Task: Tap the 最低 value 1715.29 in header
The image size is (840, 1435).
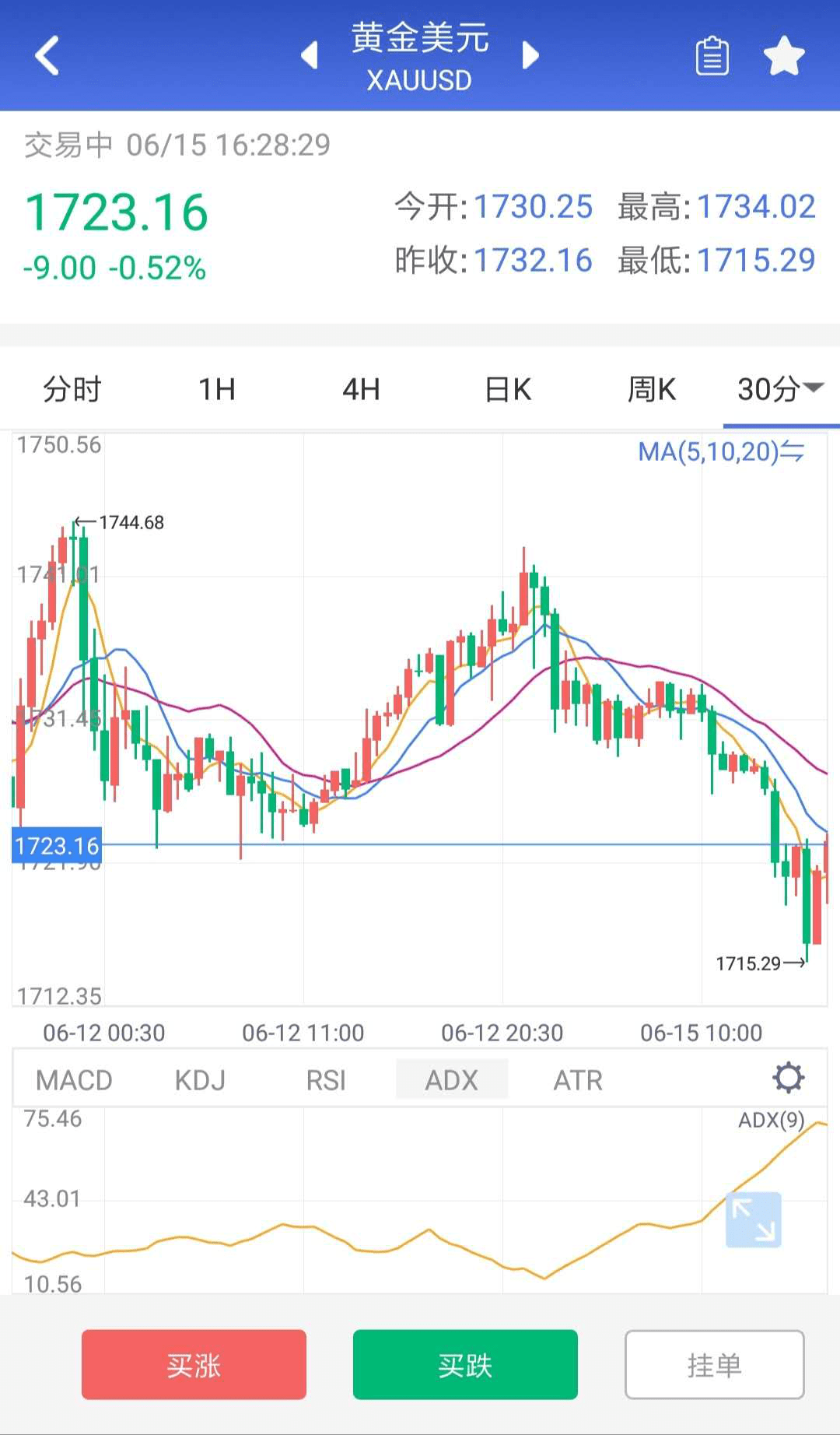Action: [x=756, y=260]
